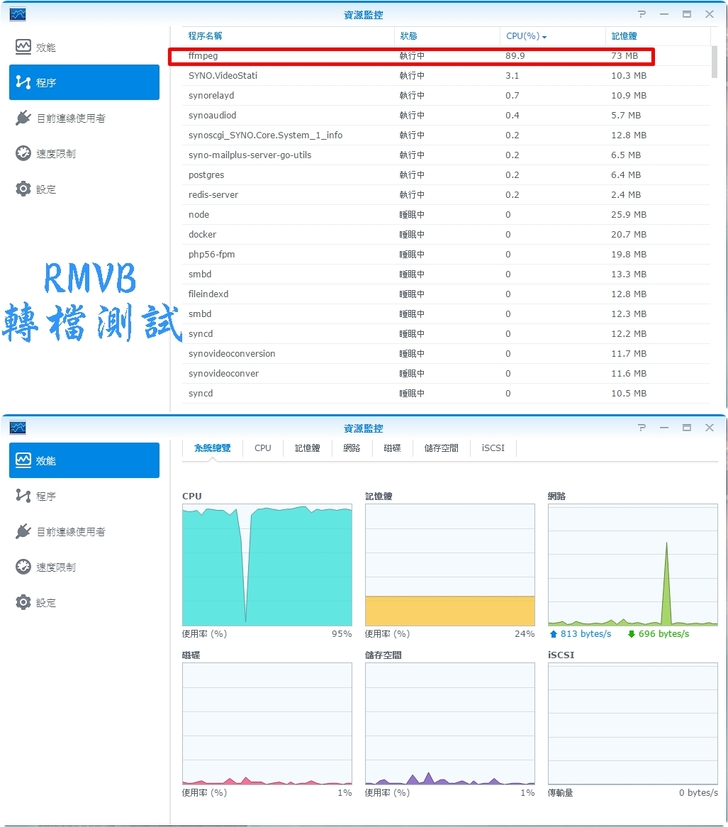Click the 效能 icon in the top window sidebar
The width and height of the screenshot is (728, 827).
[x=24, y=47]
